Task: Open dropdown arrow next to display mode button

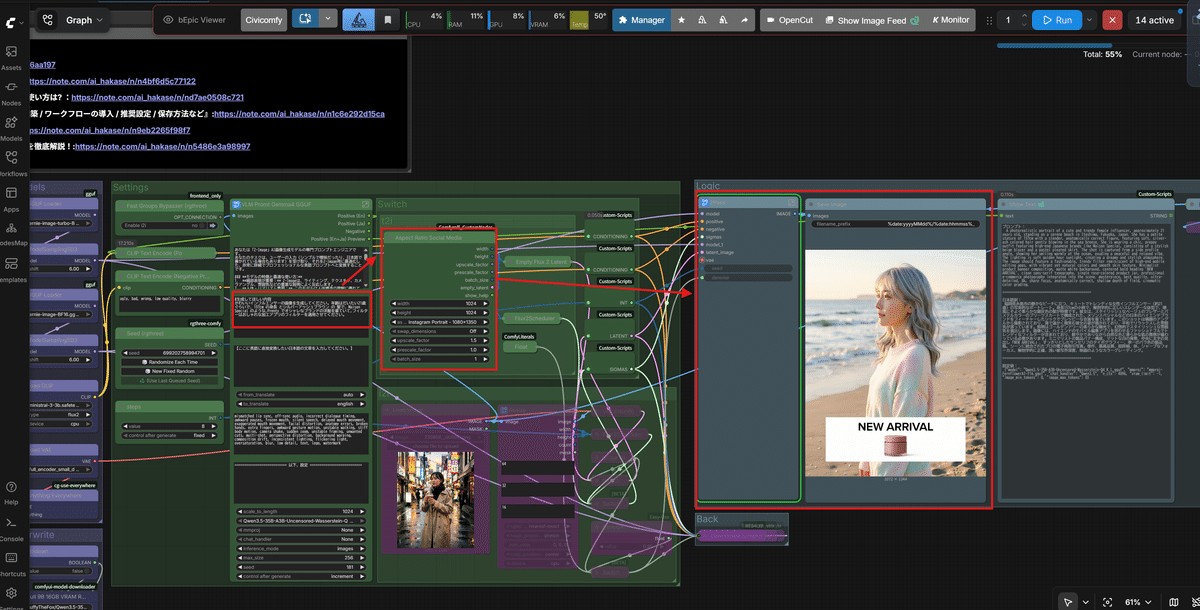Action: click(x=328, y=19)
